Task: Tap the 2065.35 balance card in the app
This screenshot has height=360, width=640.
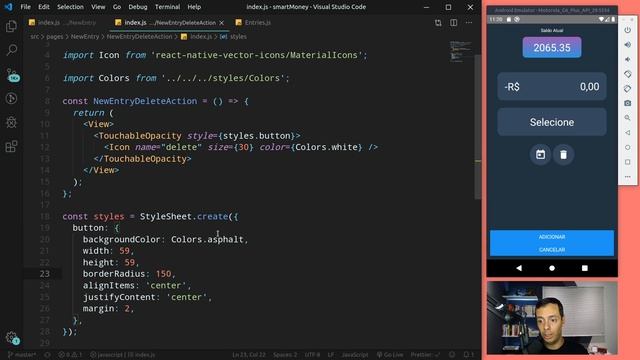Action: click(x=552, y=47)
